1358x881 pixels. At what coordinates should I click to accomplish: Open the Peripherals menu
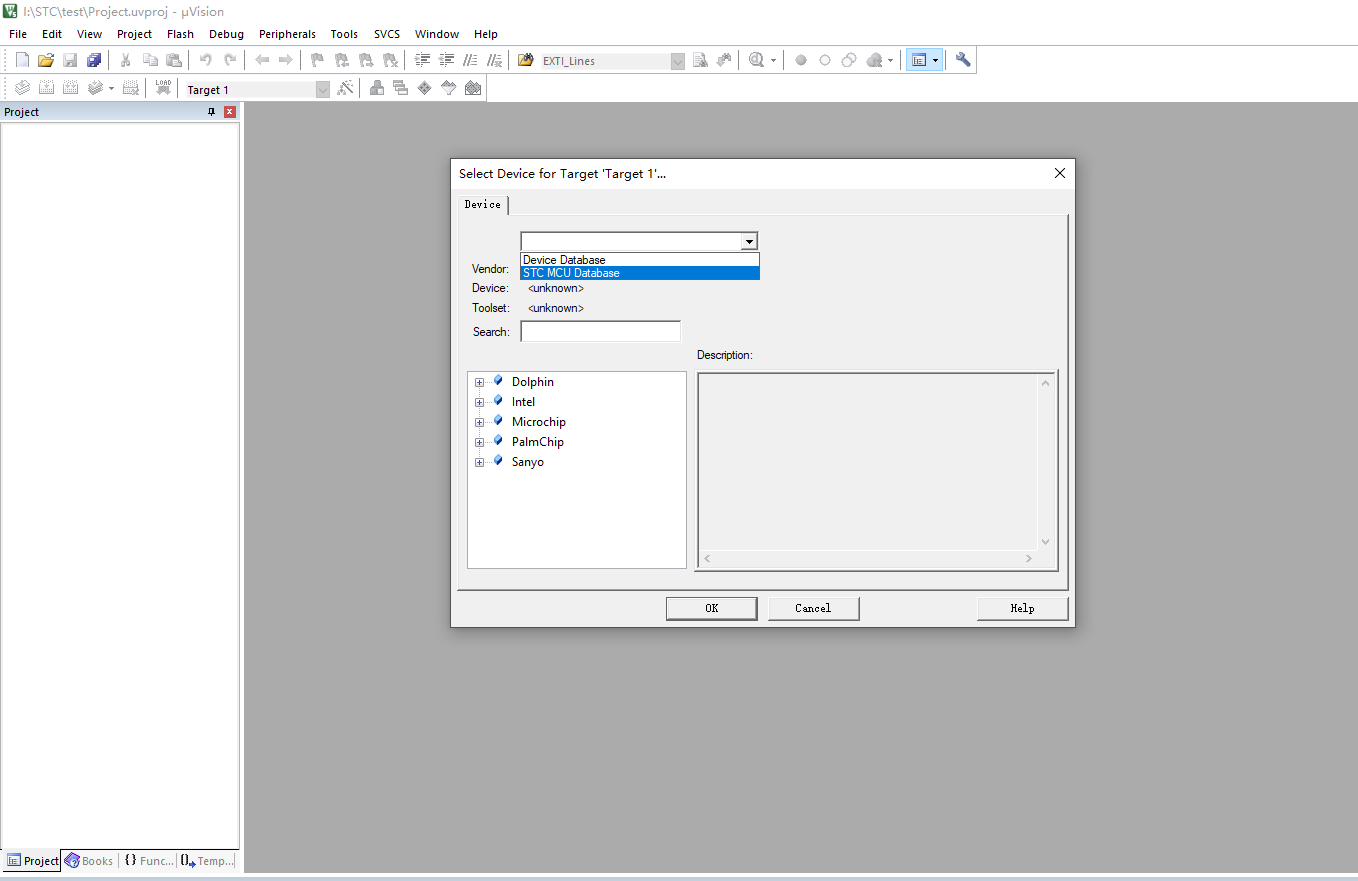[x=288, y=34]
